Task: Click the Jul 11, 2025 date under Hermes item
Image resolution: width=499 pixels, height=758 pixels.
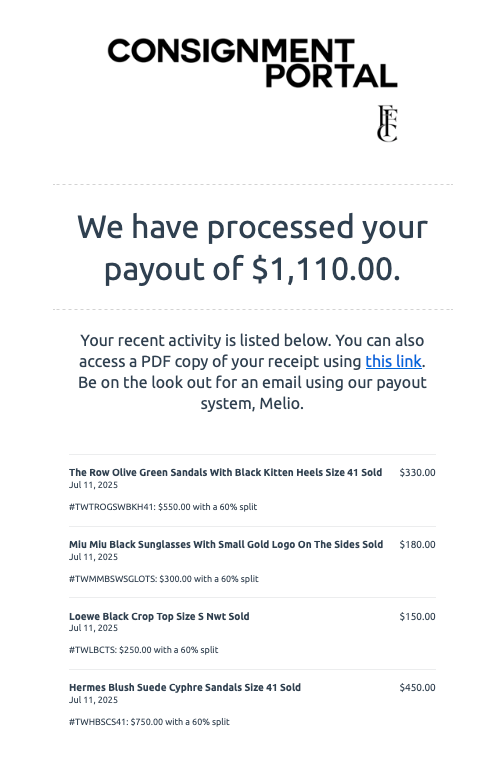Action: pyautogui.click(x=93, y=700)
